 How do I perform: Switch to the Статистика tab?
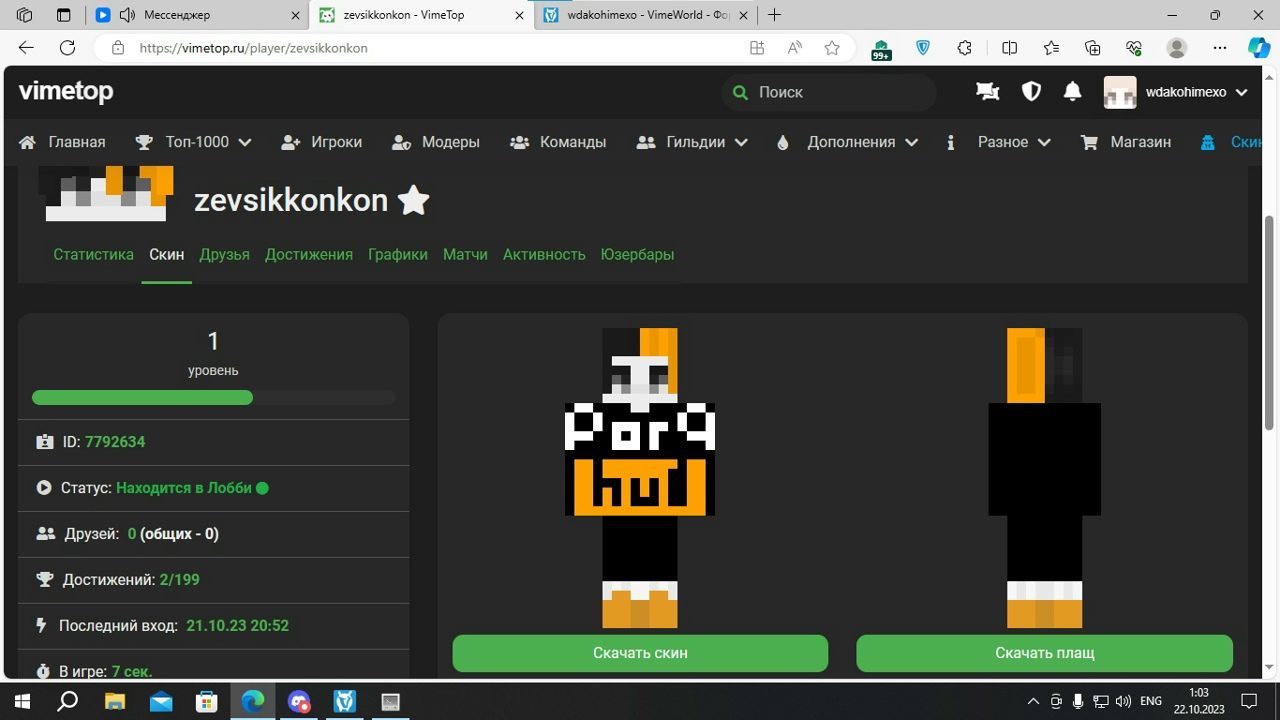point(93,254)
